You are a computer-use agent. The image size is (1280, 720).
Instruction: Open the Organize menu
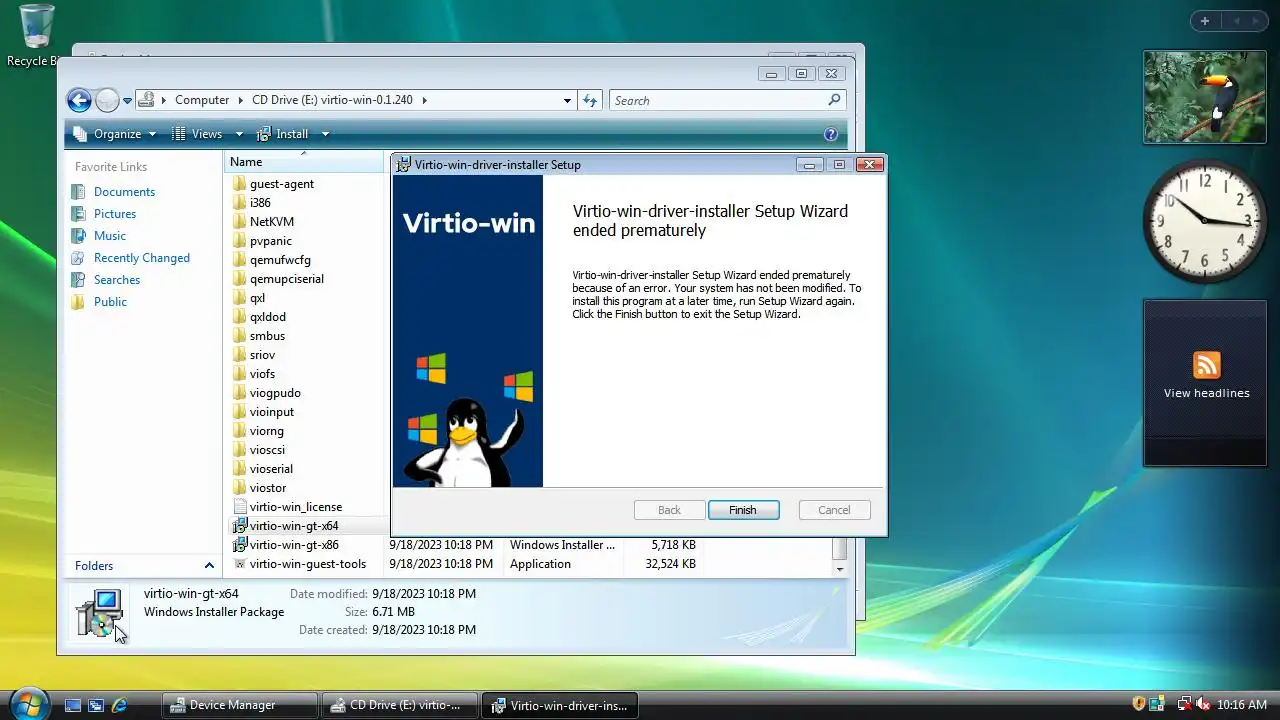(x=114, y=134)
